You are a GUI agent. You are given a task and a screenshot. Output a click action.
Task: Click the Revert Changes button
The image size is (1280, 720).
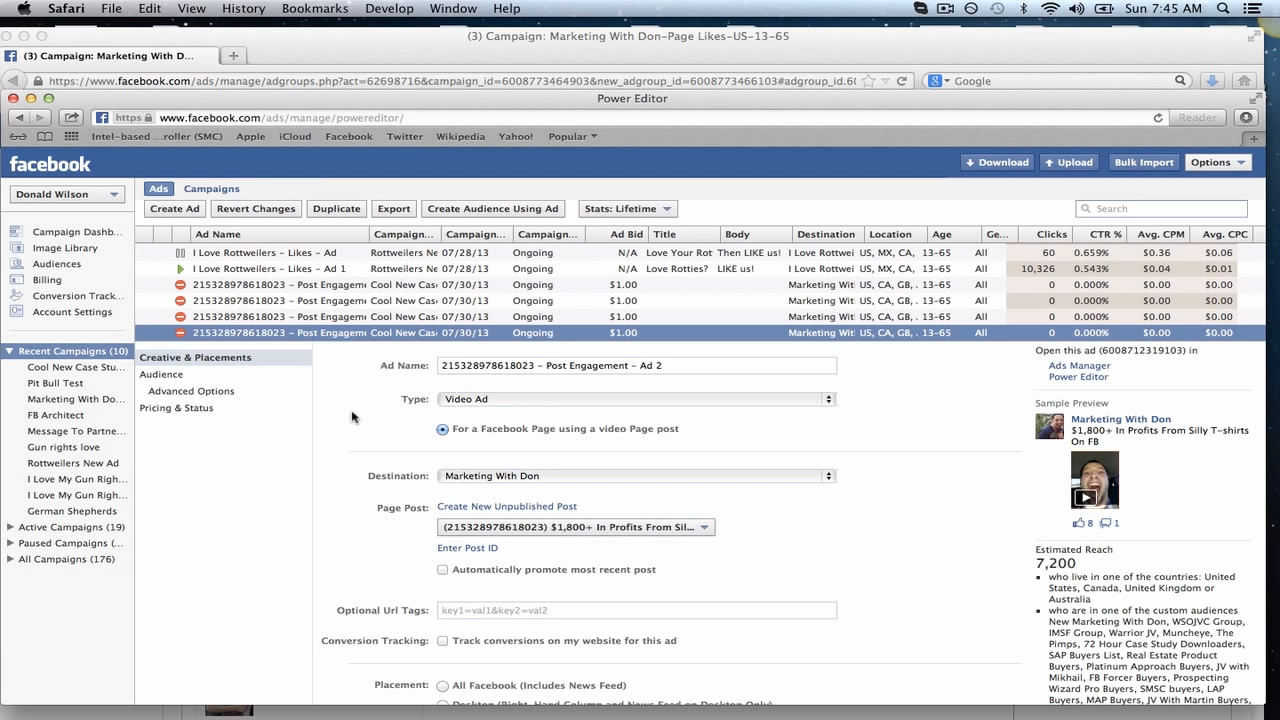coord(256,209)
